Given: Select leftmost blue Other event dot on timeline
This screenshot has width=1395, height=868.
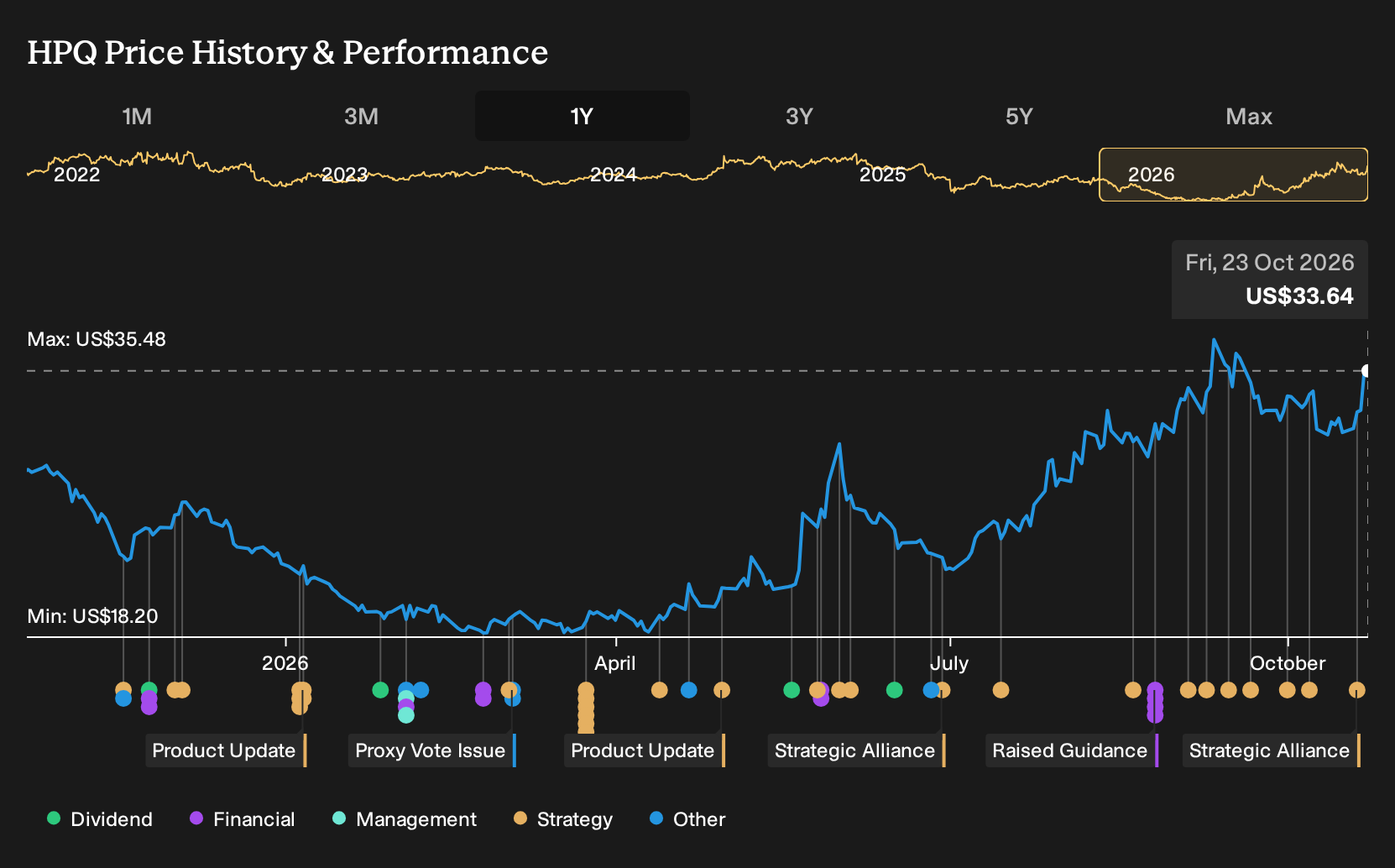Looking at the screenshot, I should pyautogui.click(x=123, y=698).
